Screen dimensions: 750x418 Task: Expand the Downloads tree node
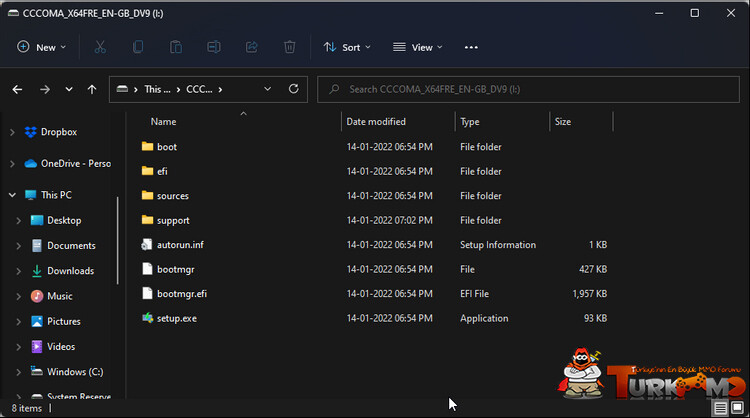point(19,271)
